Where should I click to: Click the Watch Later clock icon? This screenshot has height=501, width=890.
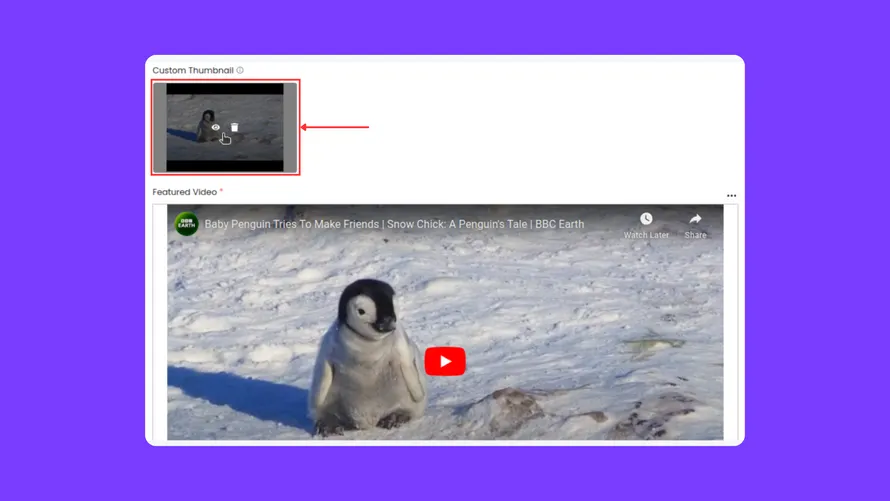(x=646, y=219)
